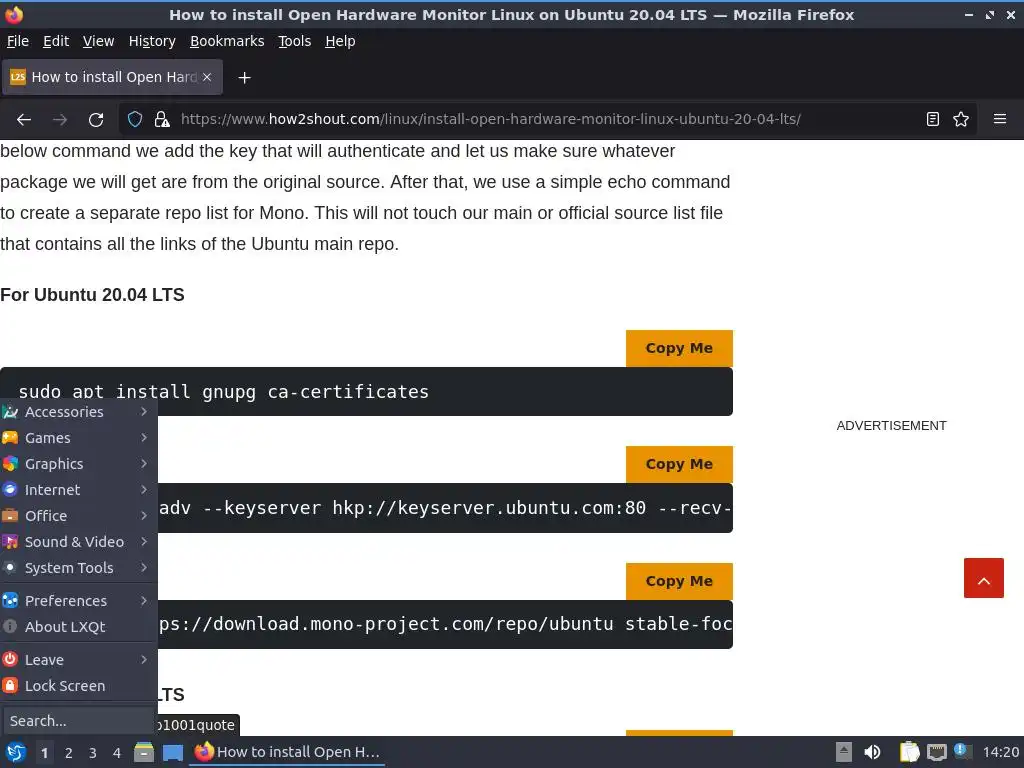Viewport: 1024px width, 768px height.
Task: Reload the current page
Action: coord(96,120)
